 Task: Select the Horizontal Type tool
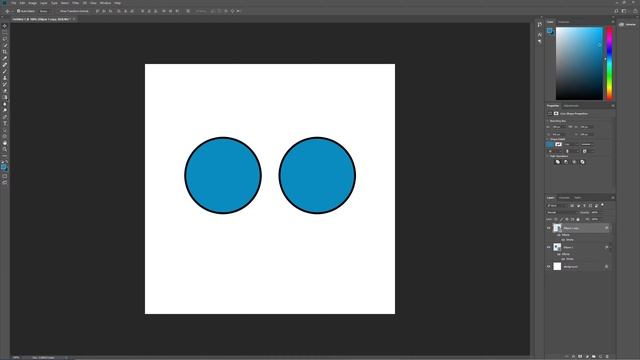click(x=5, y=123)
